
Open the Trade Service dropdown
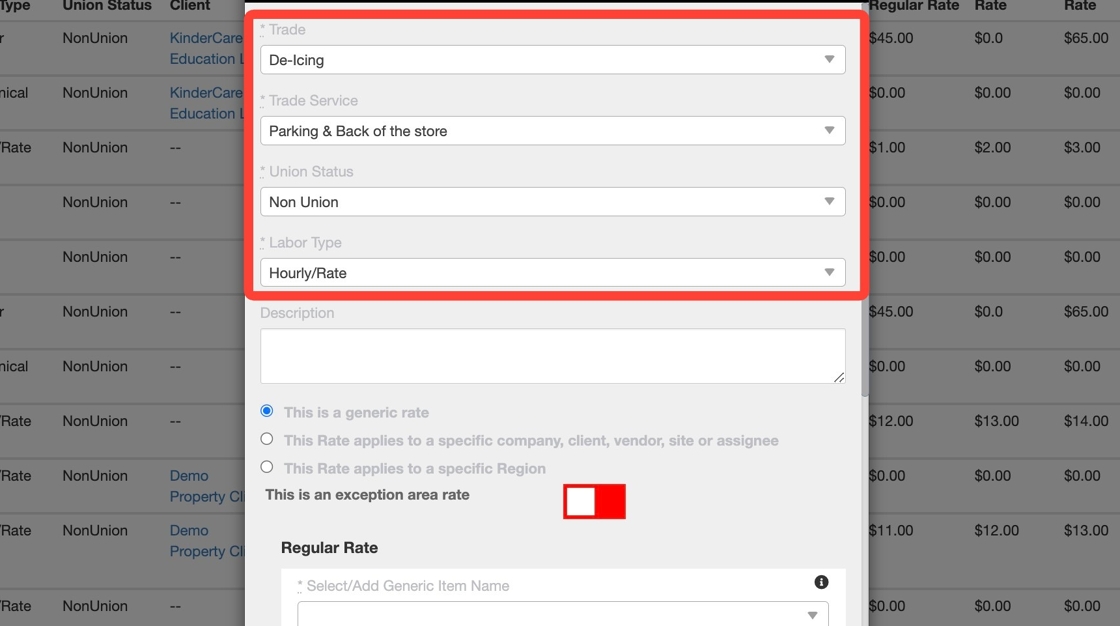coord(552,131)
